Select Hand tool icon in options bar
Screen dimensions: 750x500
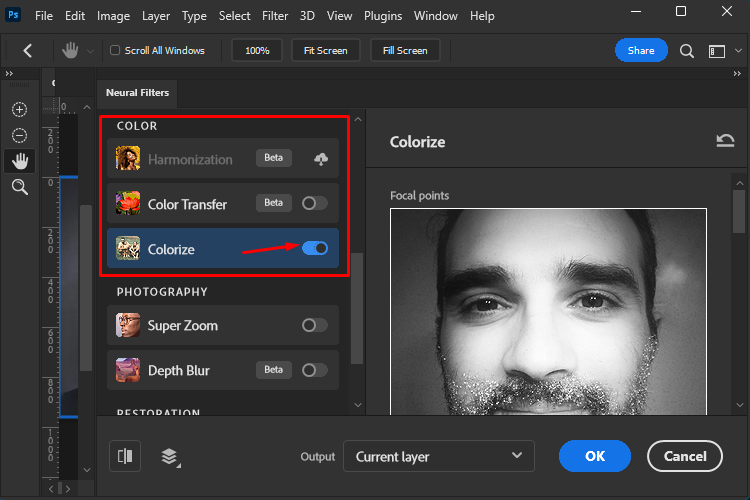click(70, 50)
